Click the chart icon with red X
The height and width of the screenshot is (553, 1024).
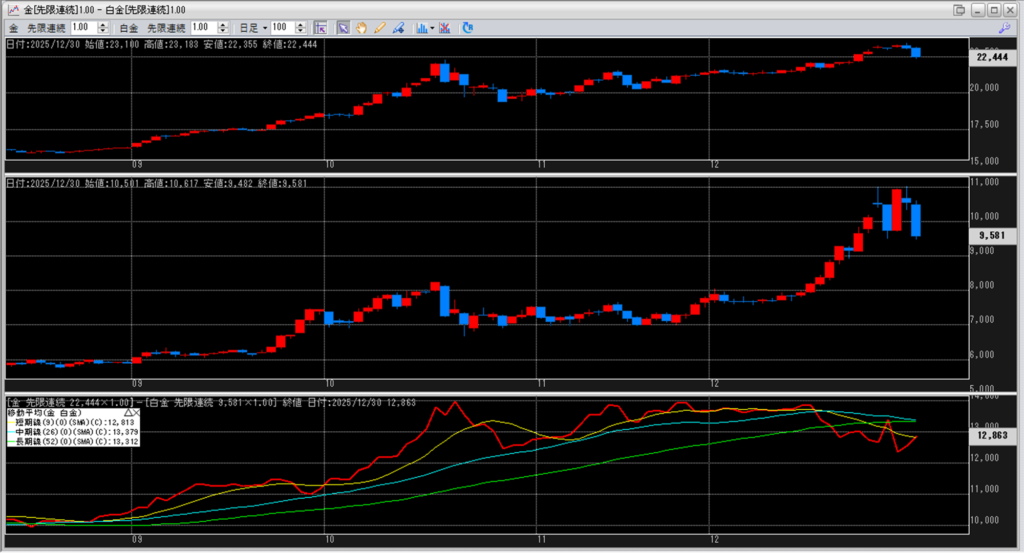tap(443, 27)
